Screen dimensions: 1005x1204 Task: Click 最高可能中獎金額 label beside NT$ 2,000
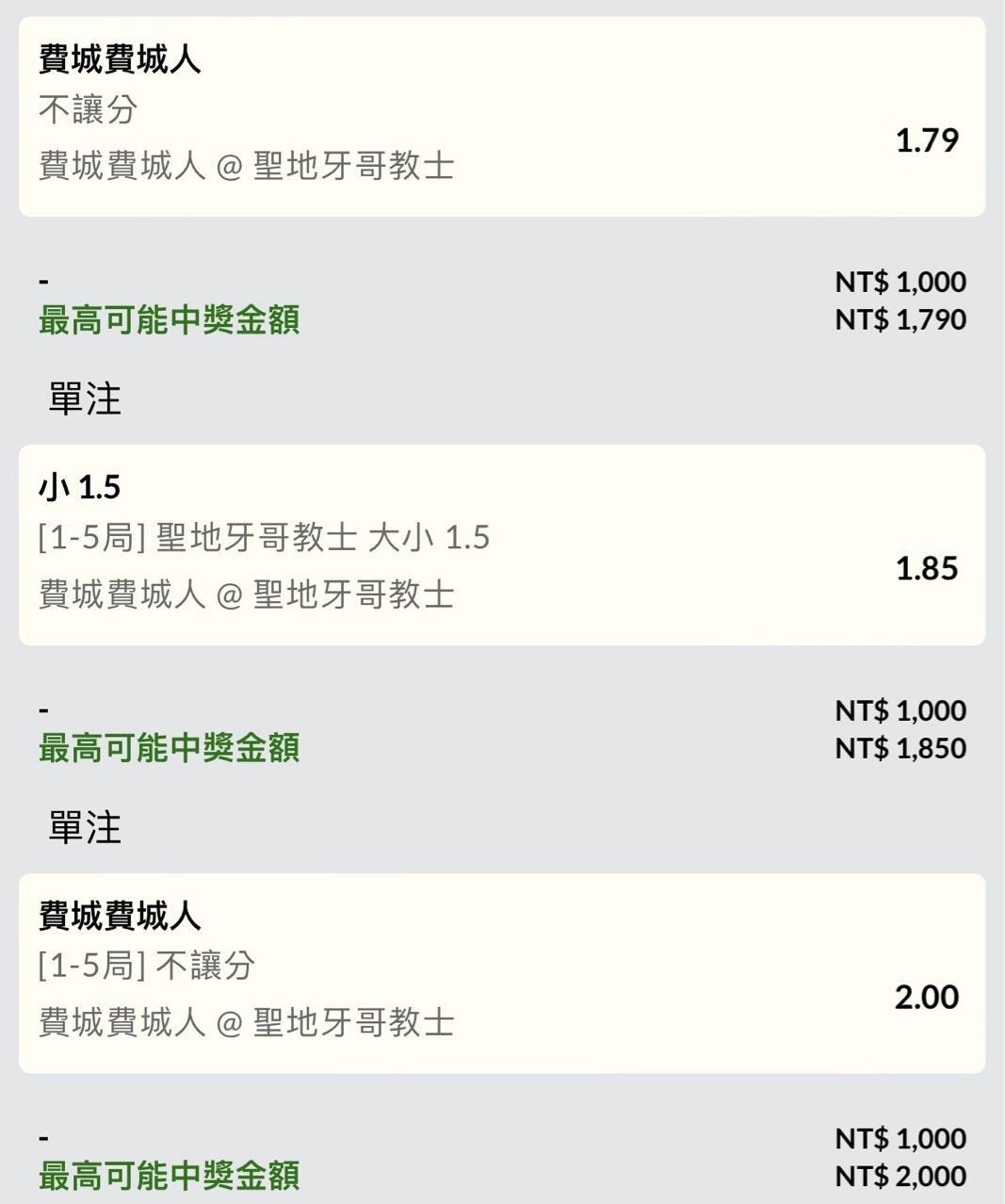click(170, 1176)
